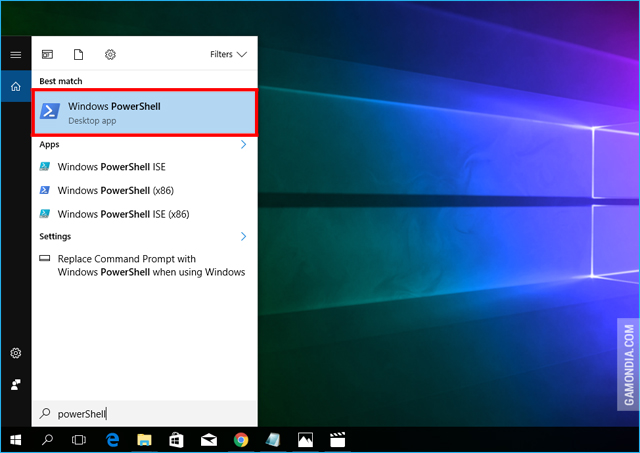
Task: Select the Home icon in search sidebar
Action: point(16,86)
